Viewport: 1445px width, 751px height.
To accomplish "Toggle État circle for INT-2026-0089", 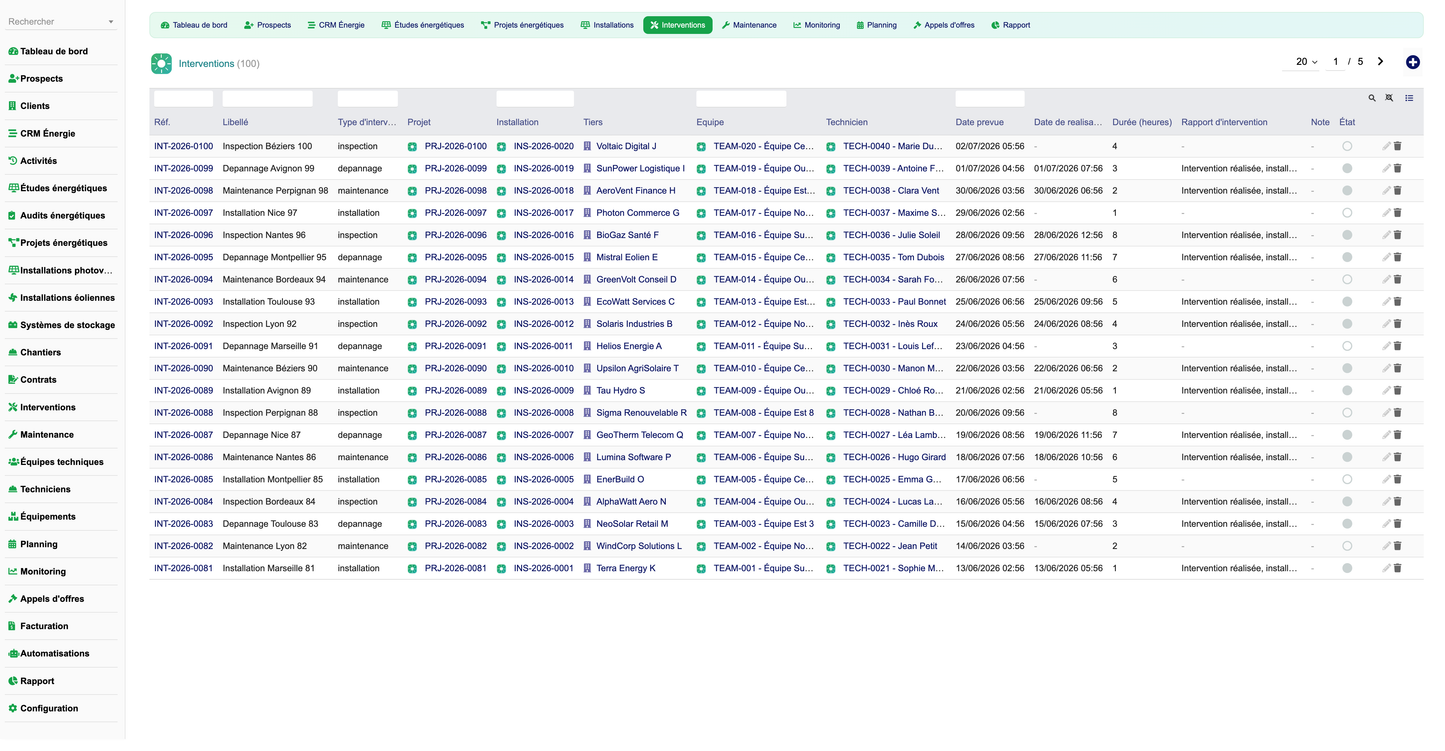I will click(x=1347, y=391).
